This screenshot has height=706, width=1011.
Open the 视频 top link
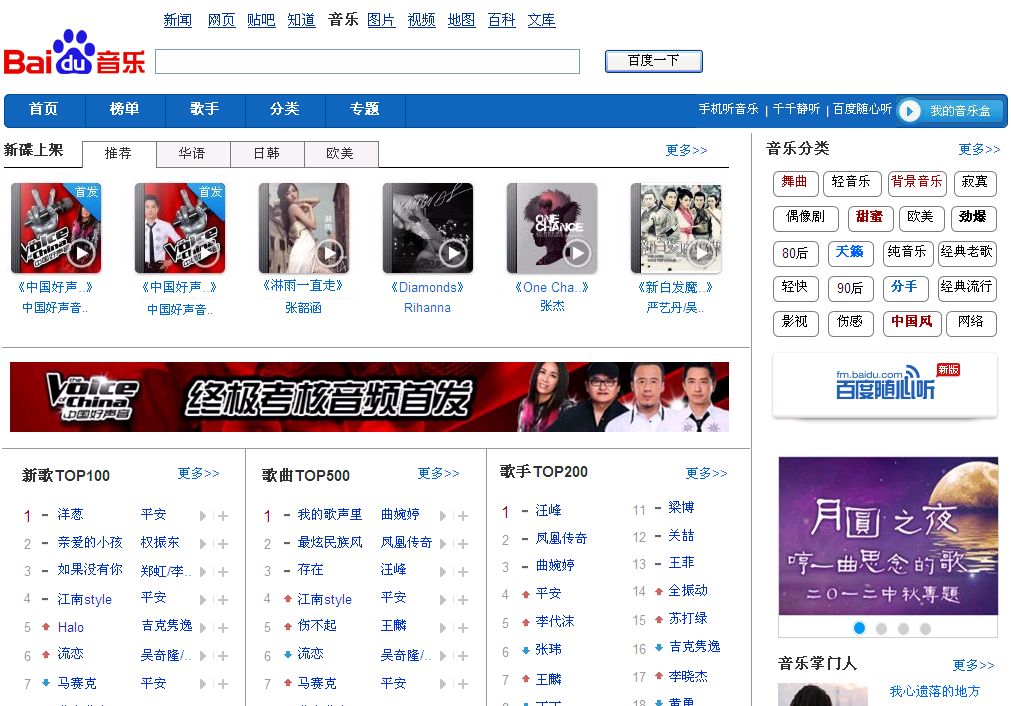tap(422, 20)
